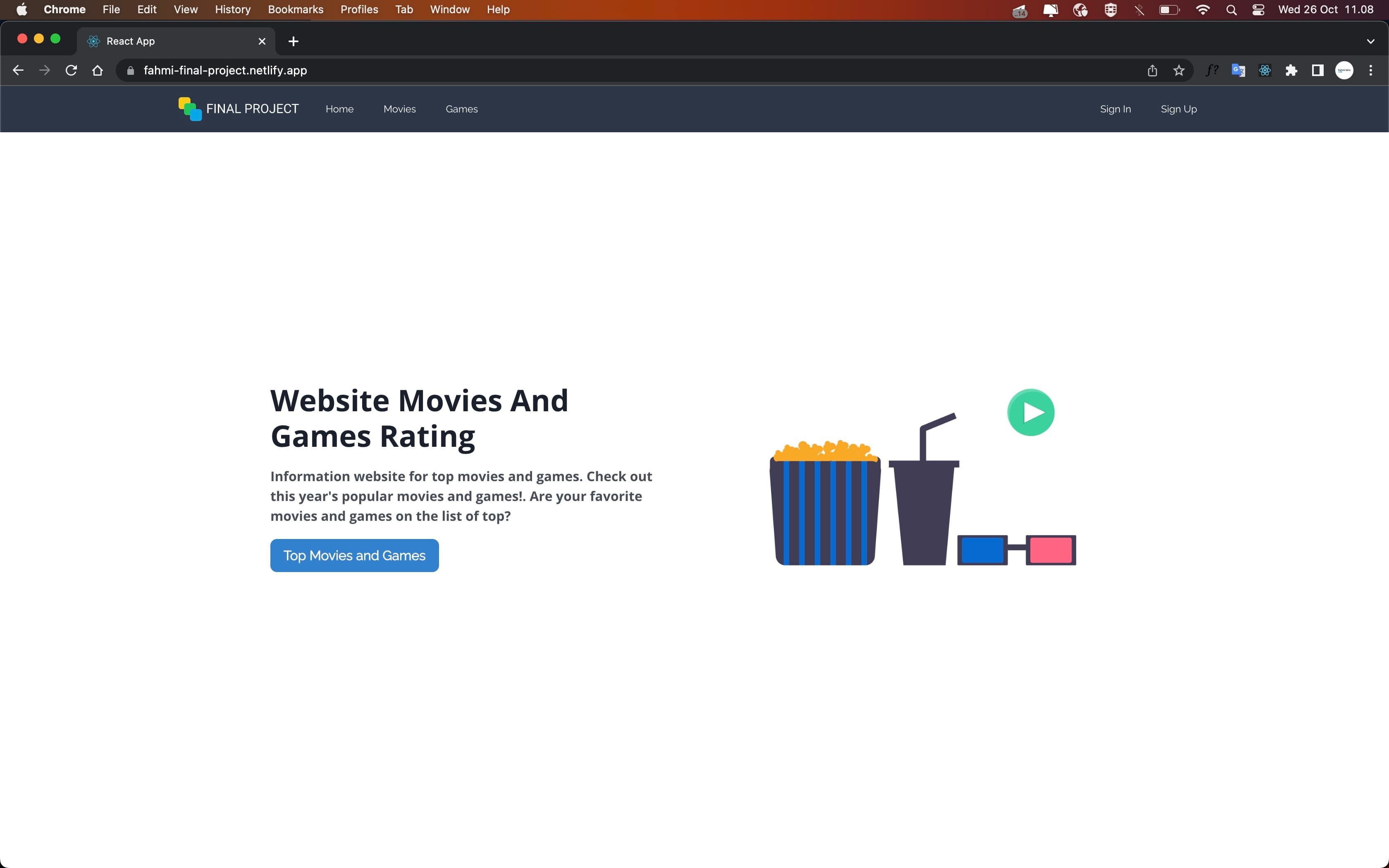The image size is (1389, 868).
Task: Open the View menu
Action: (185, 10)
